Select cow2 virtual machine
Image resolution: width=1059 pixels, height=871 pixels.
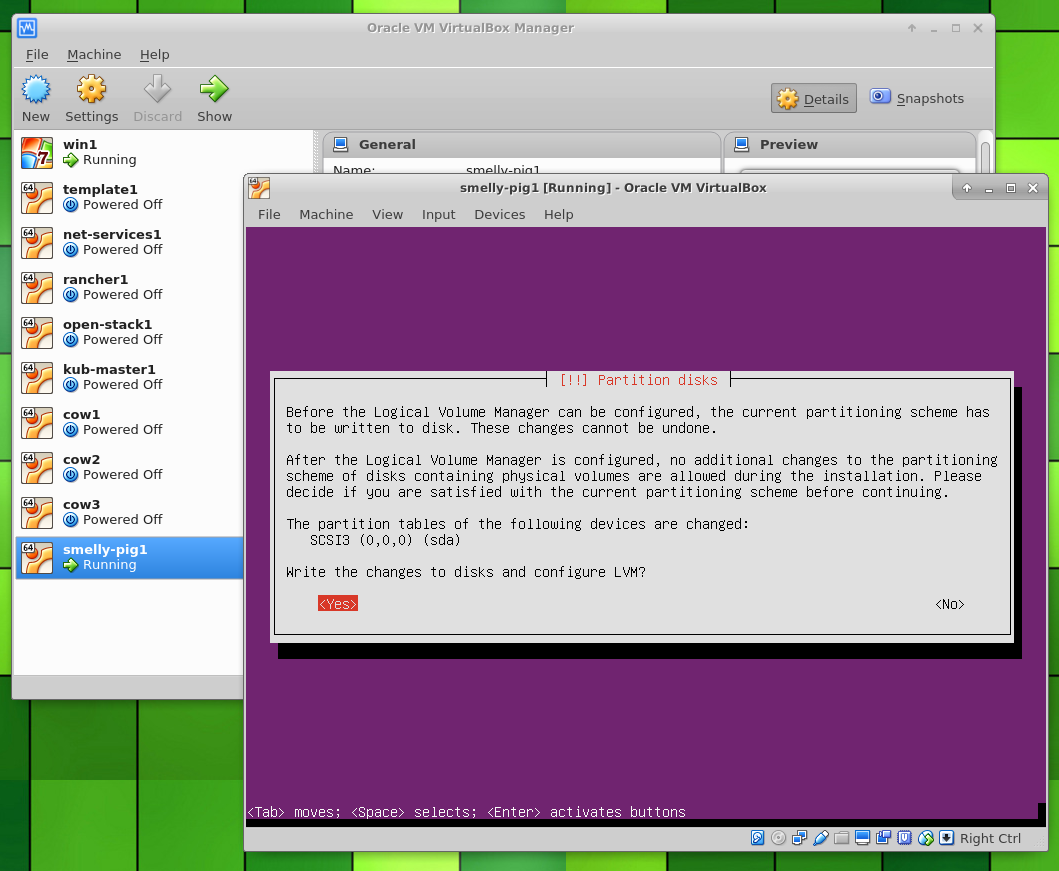129,468
